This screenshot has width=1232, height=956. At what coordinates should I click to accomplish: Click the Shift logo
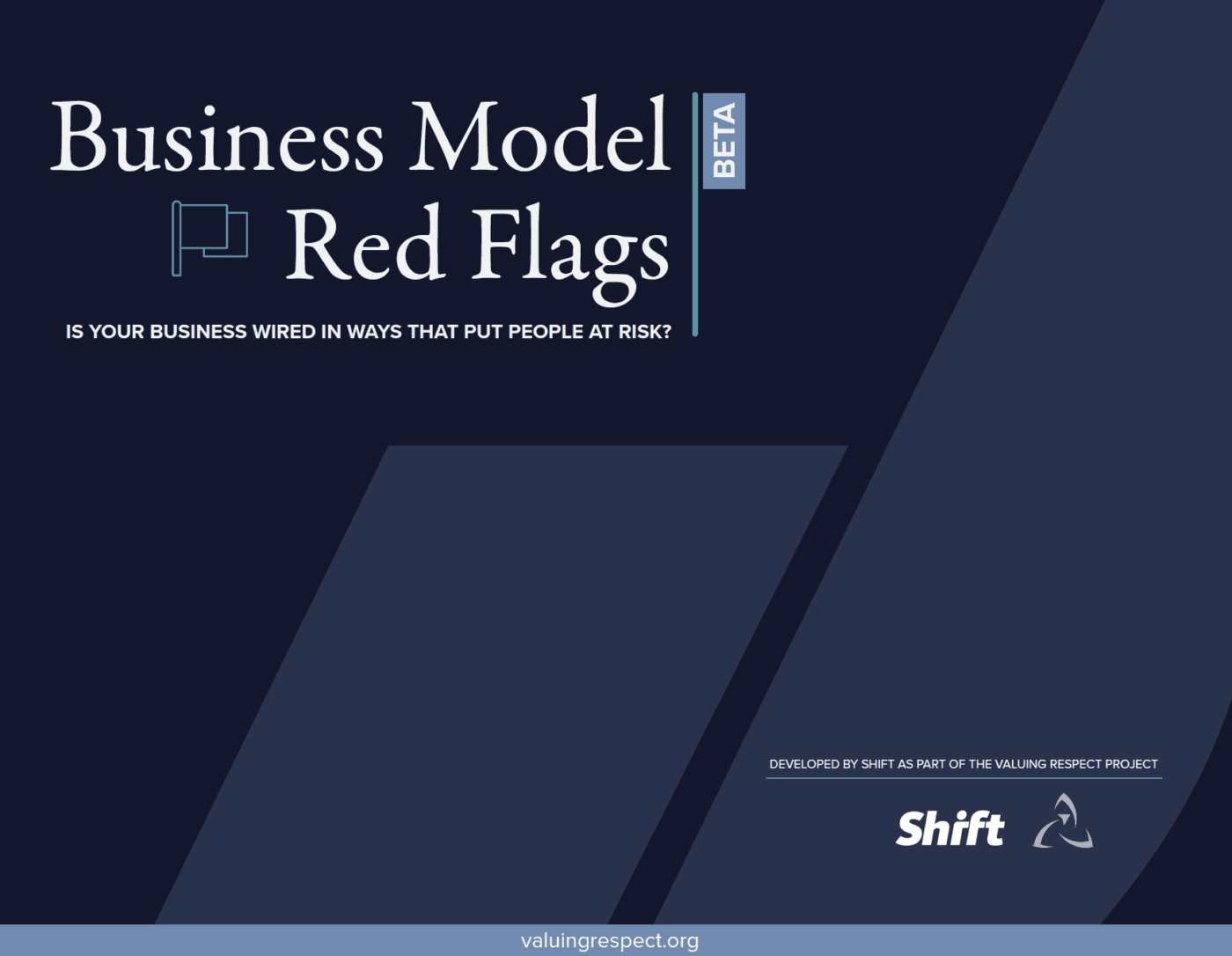tap(950, 828)
